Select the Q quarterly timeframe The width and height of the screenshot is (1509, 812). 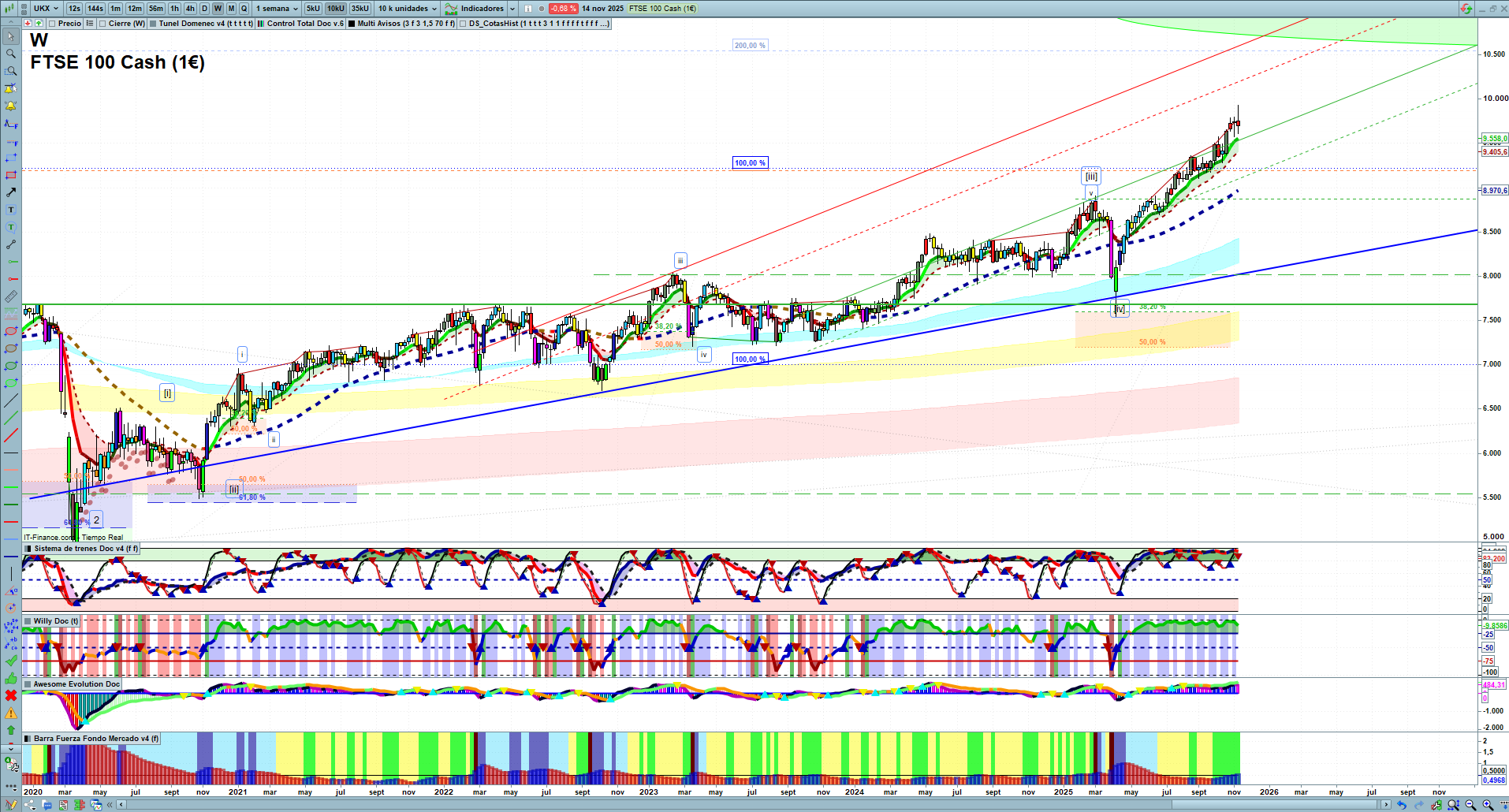pos(244,9)
